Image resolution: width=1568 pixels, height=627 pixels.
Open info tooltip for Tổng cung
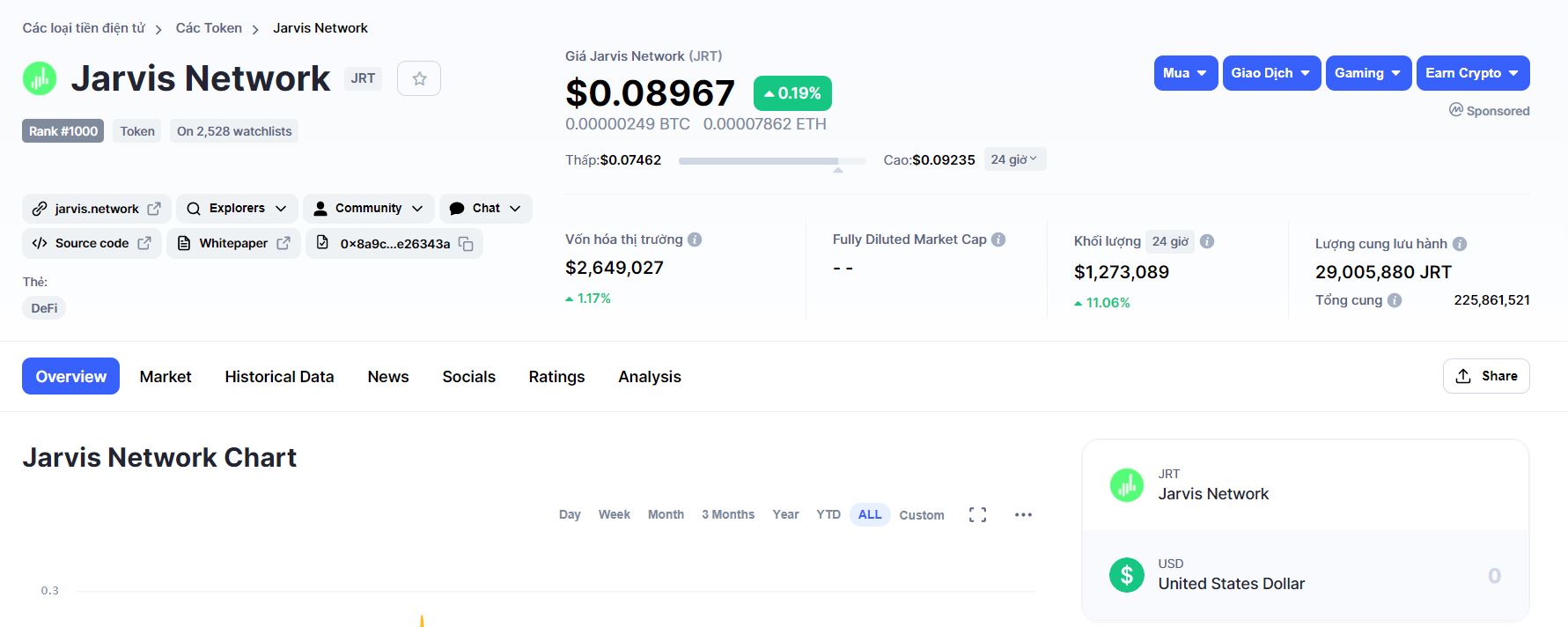pyautogui.click(x=1395, y=300)
